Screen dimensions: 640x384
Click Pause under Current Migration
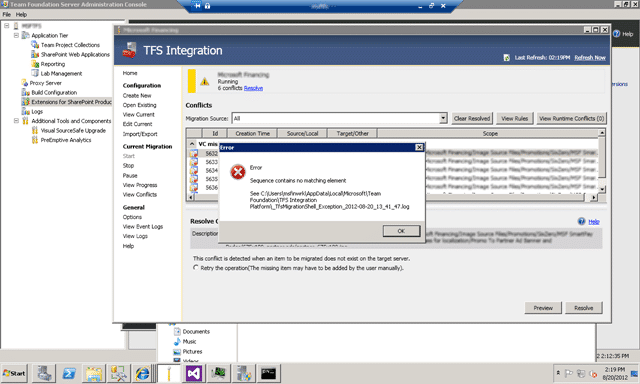(130, 175)
